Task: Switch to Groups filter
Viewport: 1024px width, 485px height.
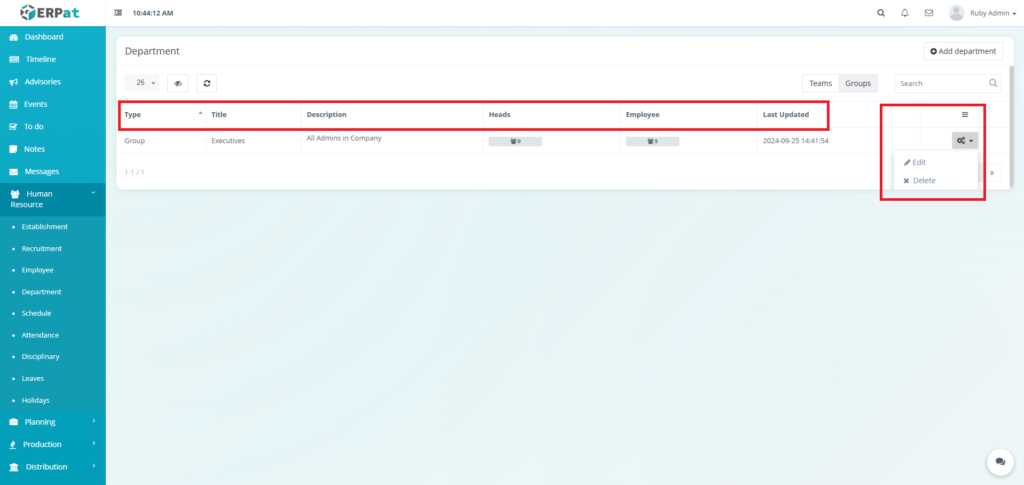Action: (858, 83)
